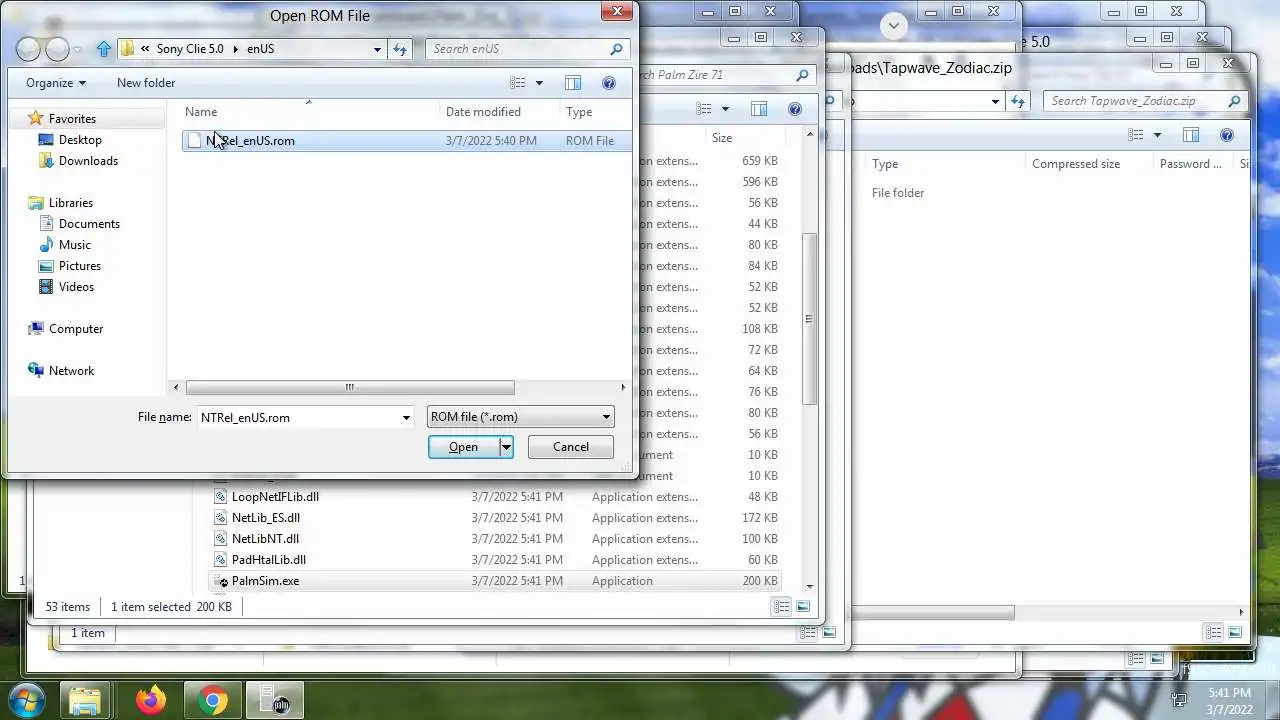Click the Search enUS box

click(x=520, y=49)
